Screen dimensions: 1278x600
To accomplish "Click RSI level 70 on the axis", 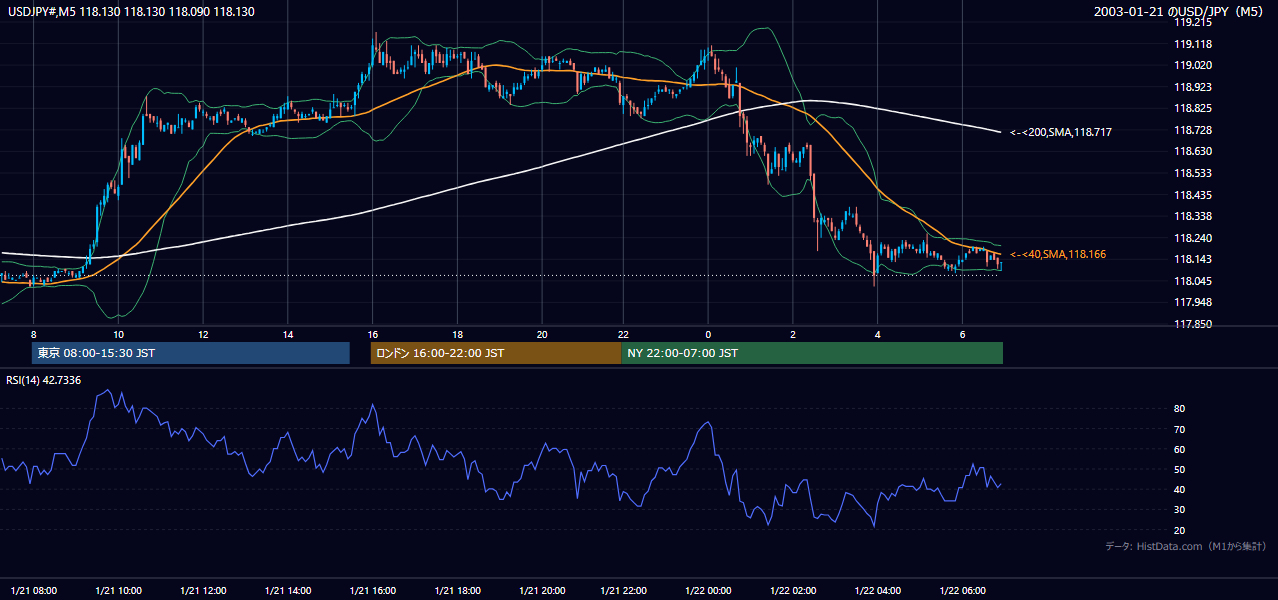I will [x=1180, y=429].
